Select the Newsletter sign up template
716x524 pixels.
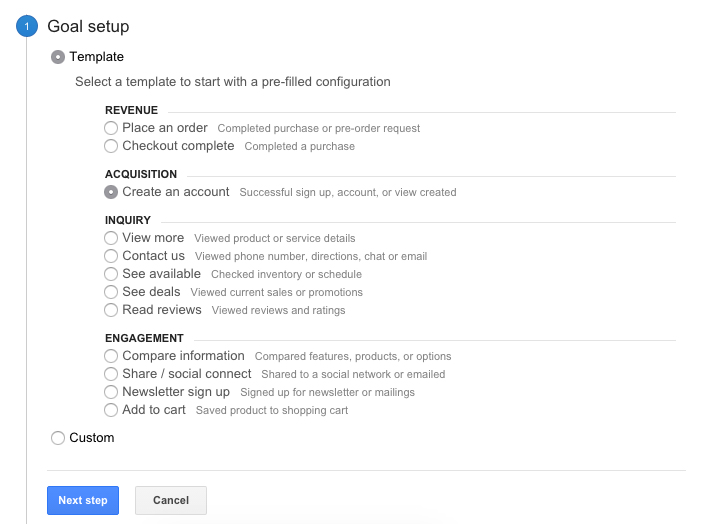pyautogui.click(x=111, y=392)
